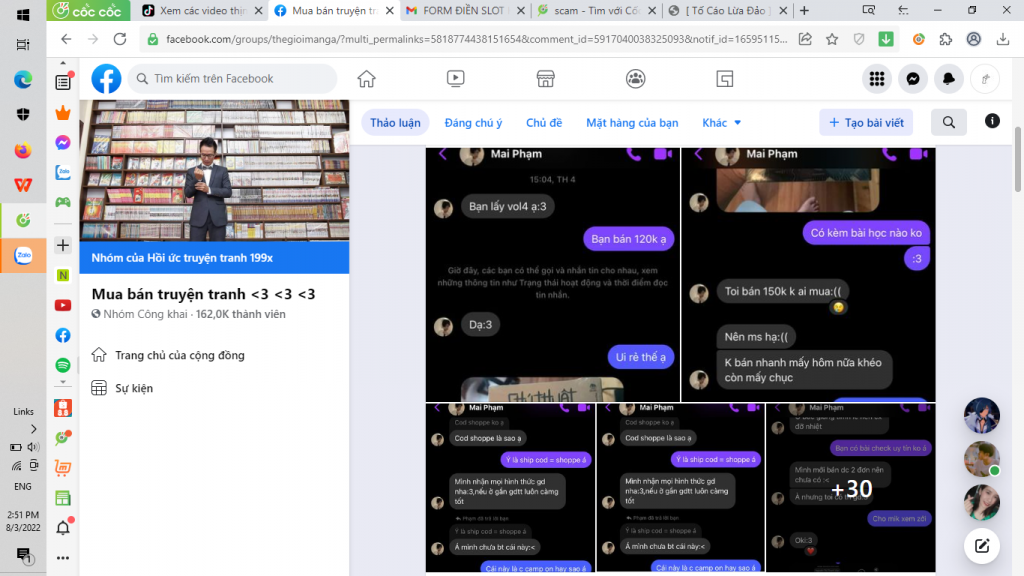
Task: Open the account profile dropdown
Action: coord(985,79)
